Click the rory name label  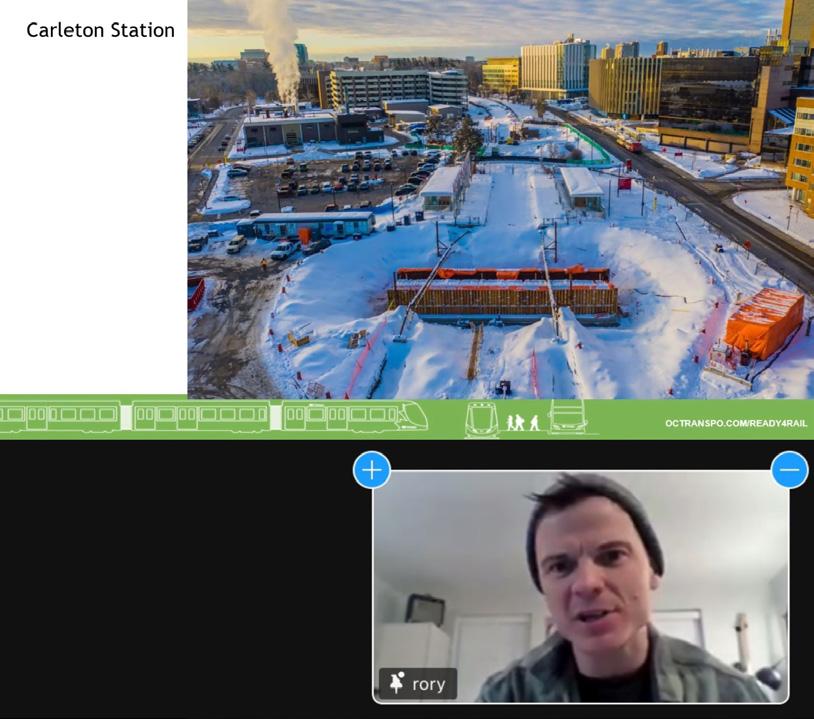[x=428, y=684]
